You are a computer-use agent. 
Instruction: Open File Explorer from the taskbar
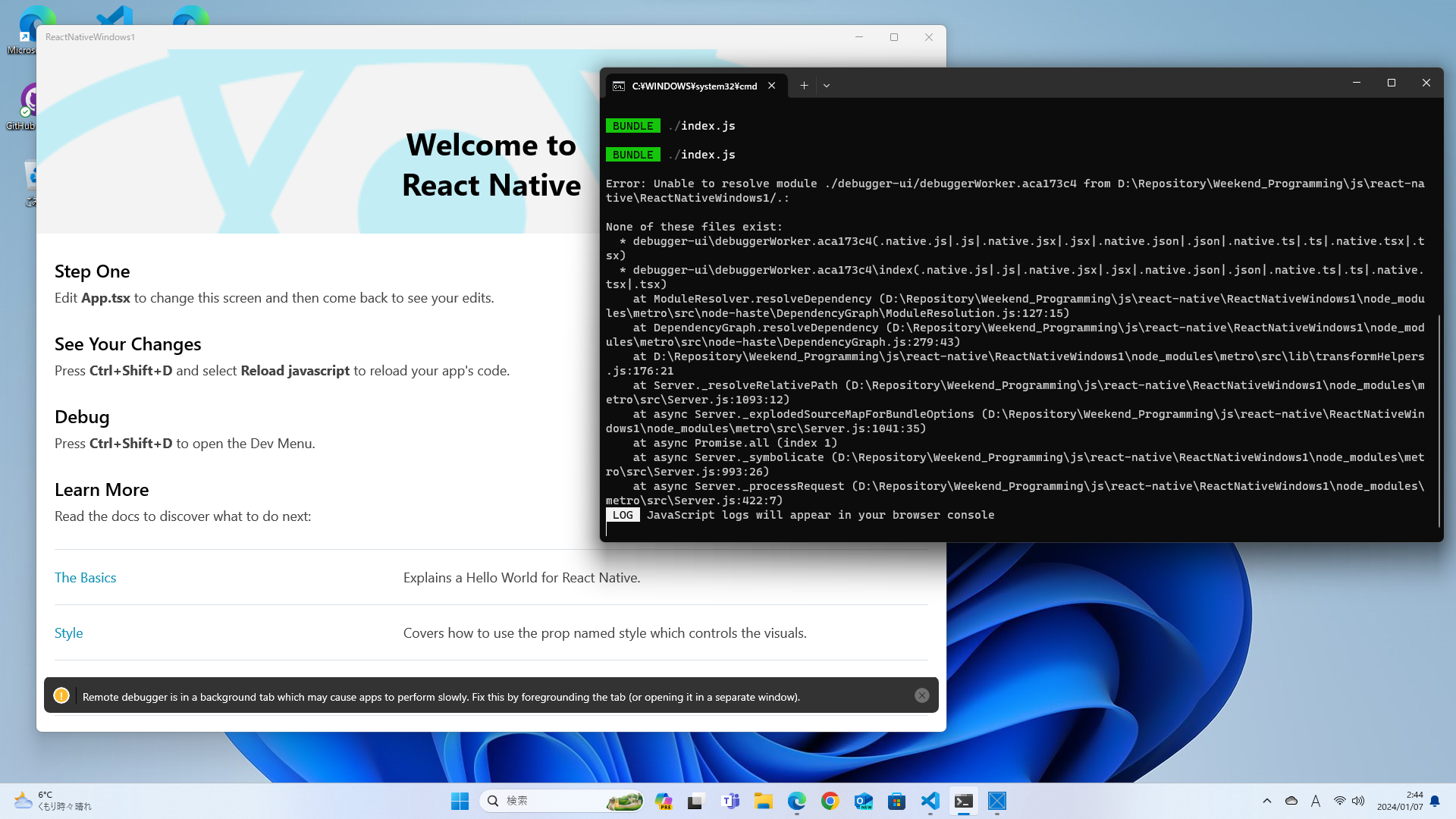pyautogui.click(x=764, y=801)
